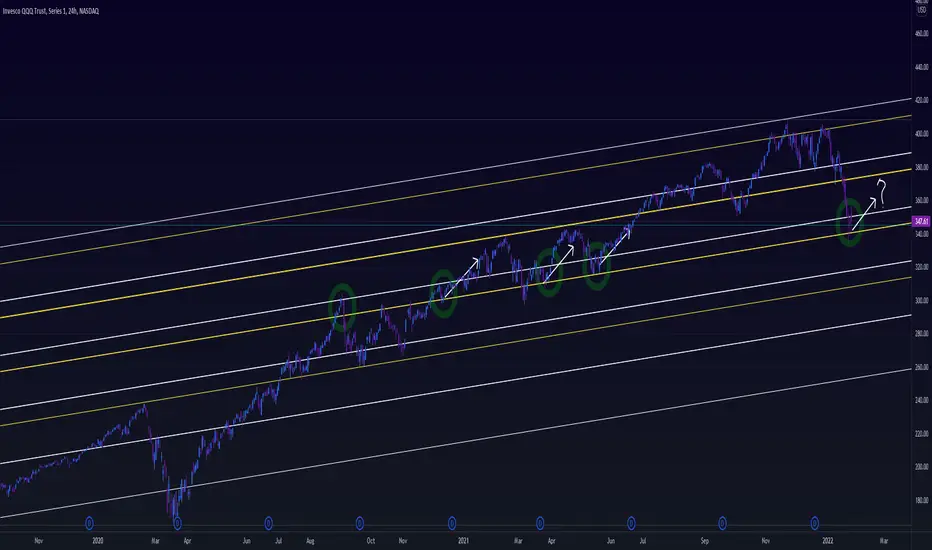Click the Invesco QQQ Trust symbol title
Viewport: 932px width, 550px height.
point(51,11)
